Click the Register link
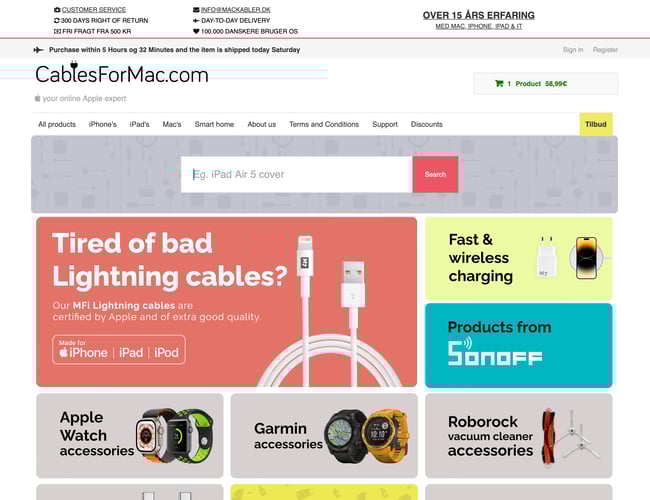650x500 pixels. click(x=605, y=50)
